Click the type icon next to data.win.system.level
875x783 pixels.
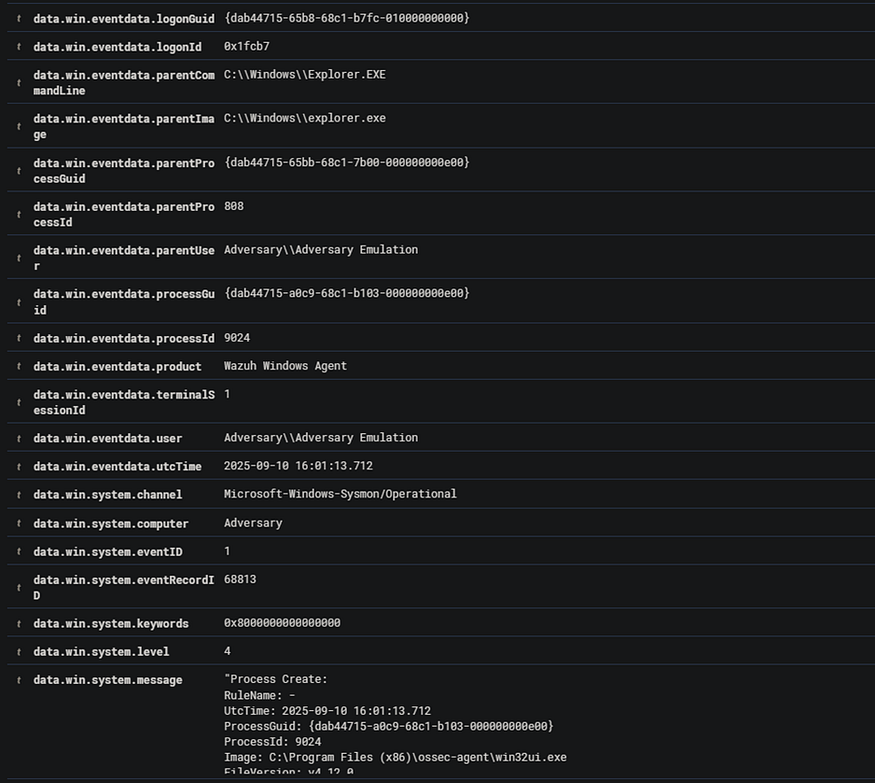click(19, 651)
